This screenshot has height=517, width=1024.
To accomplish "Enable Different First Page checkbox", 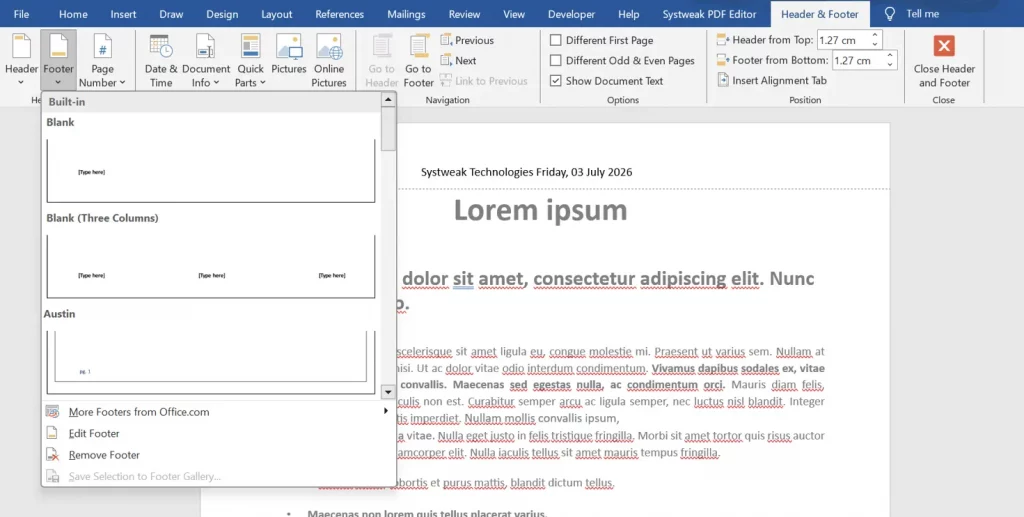I will click(556, 40).
